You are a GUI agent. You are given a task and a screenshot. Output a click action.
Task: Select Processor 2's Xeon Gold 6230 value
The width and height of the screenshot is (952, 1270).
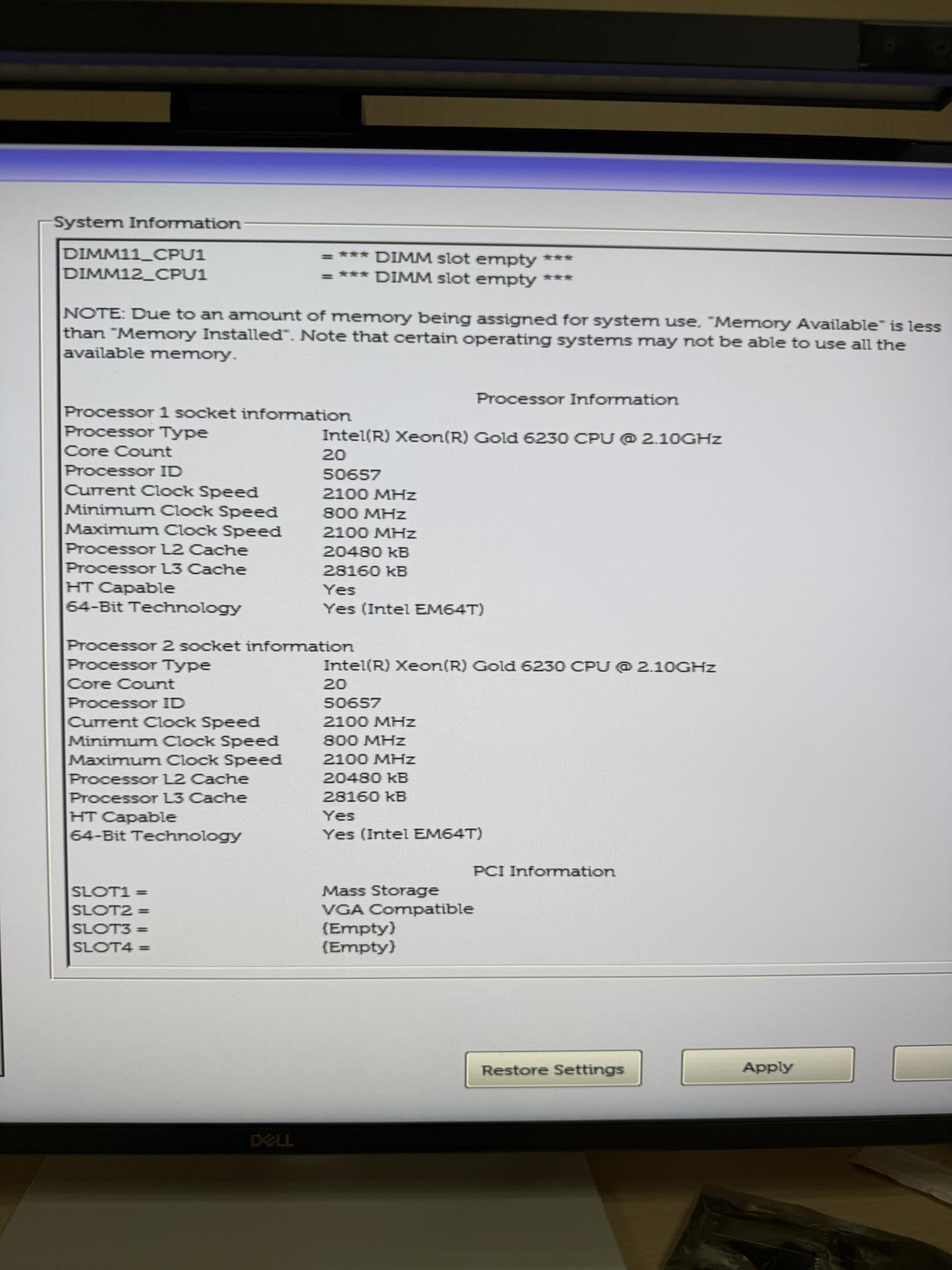point(520,666)
